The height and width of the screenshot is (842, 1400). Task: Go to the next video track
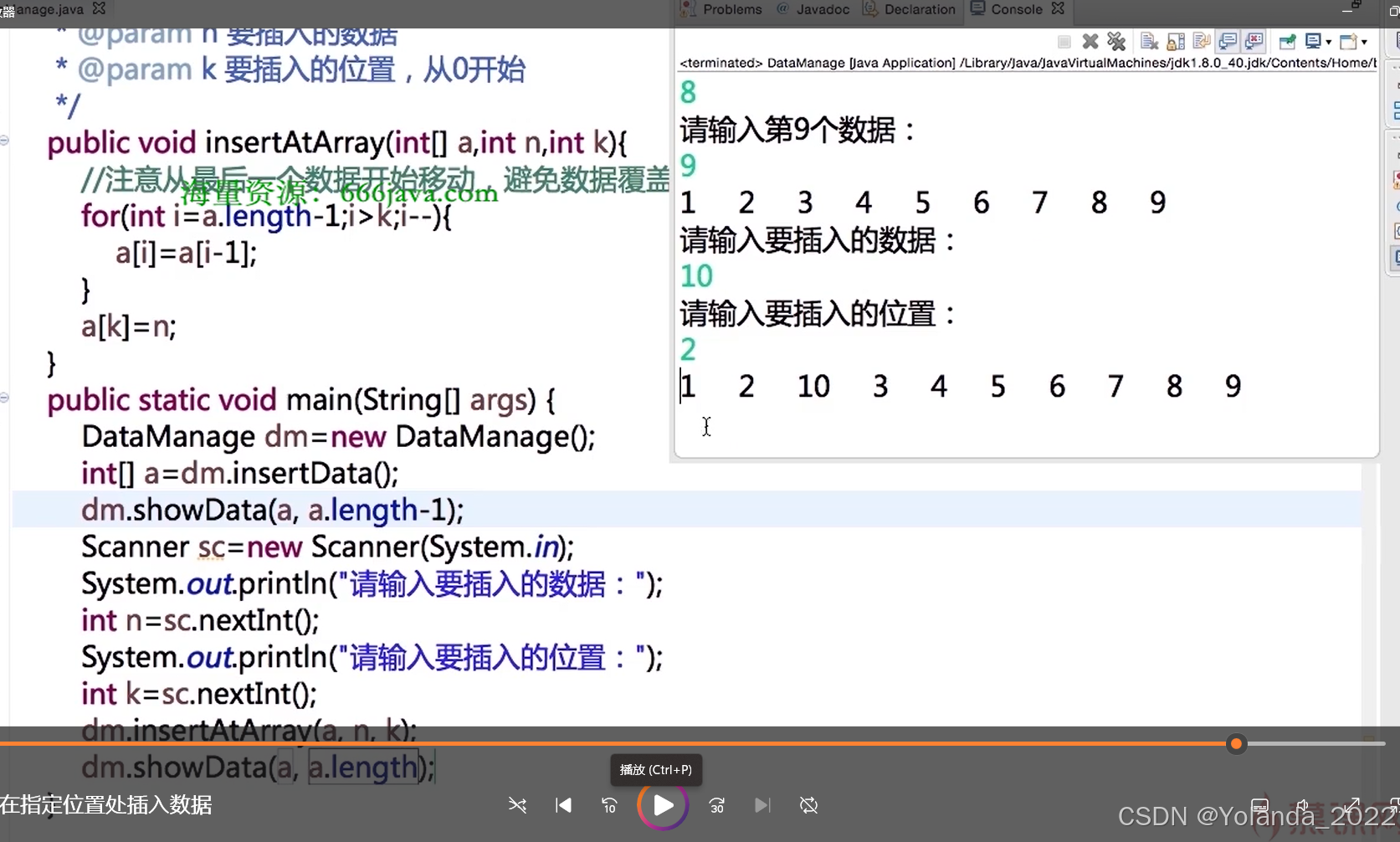click(762, 805)
